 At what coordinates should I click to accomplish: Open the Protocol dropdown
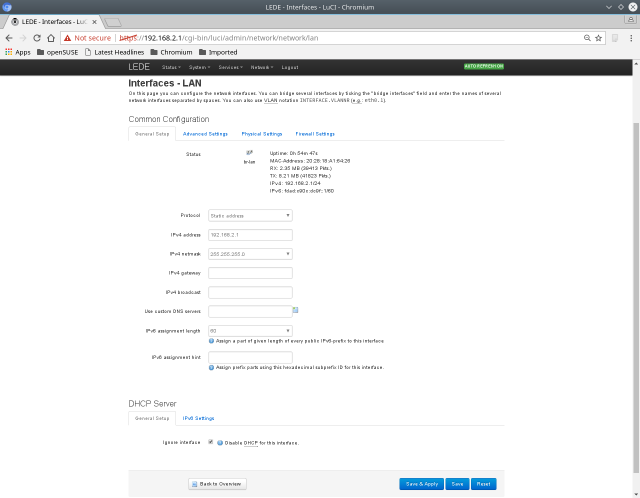tap(249, 215)
